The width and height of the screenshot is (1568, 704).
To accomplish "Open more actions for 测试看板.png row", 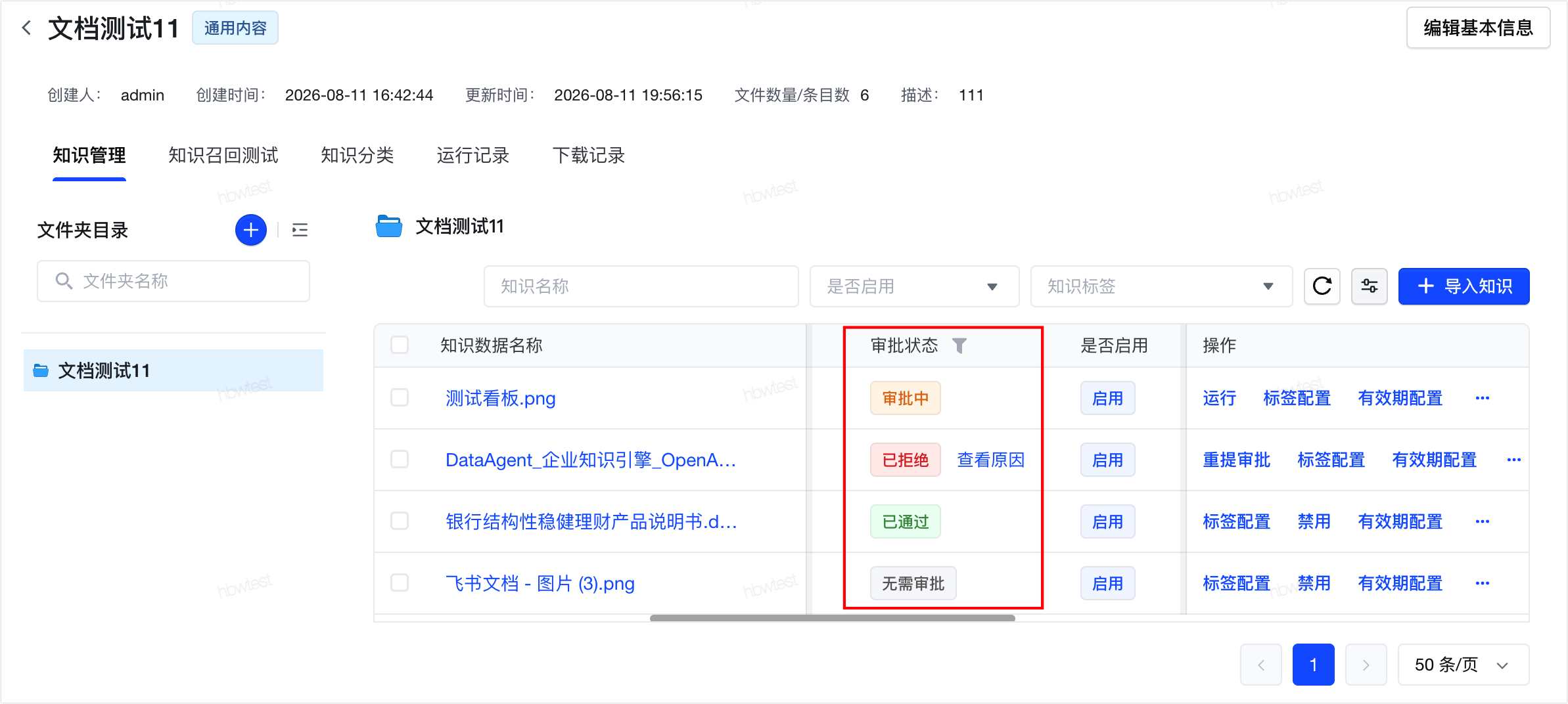I will pos(1483,398).
